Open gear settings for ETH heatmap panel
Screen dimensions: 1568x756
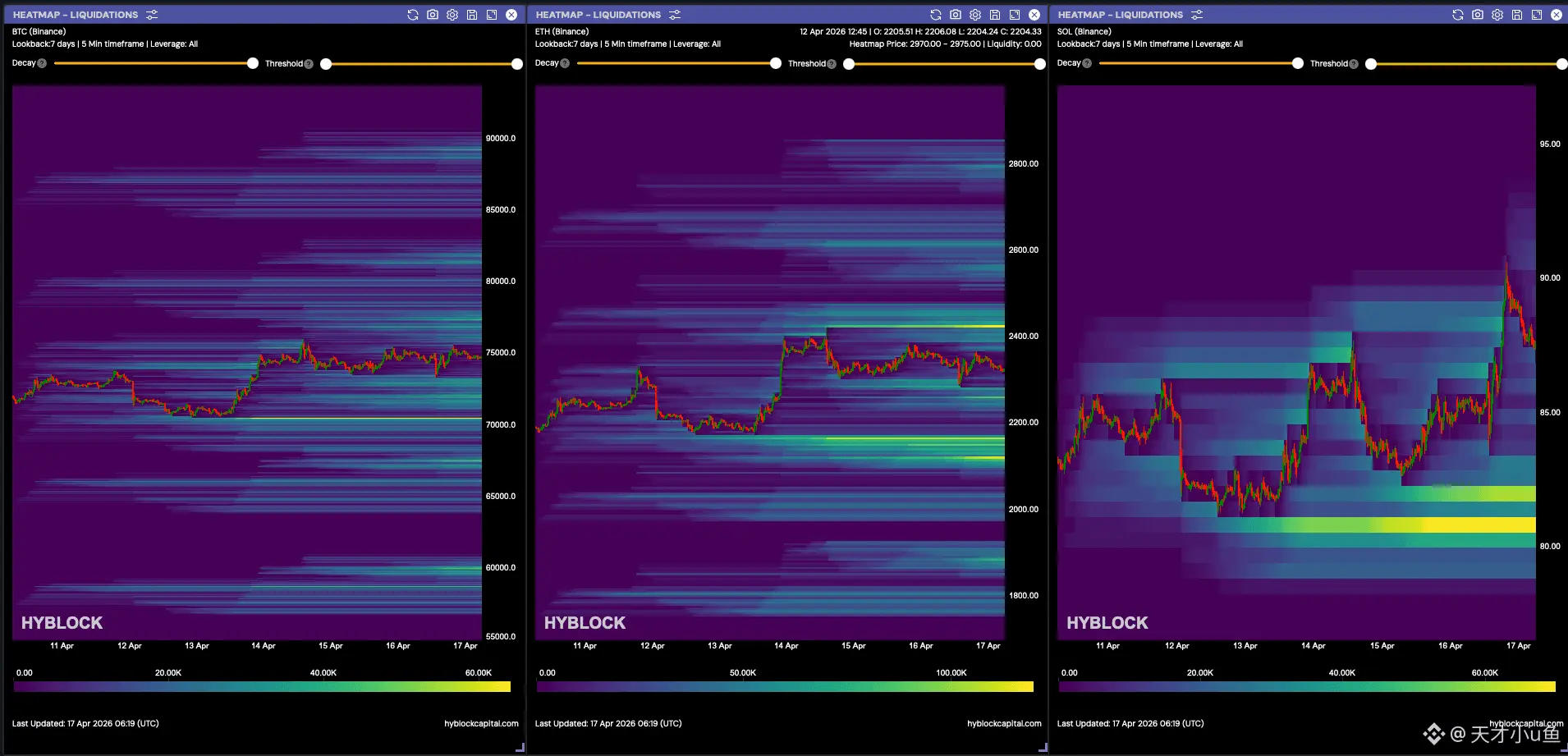975,15
